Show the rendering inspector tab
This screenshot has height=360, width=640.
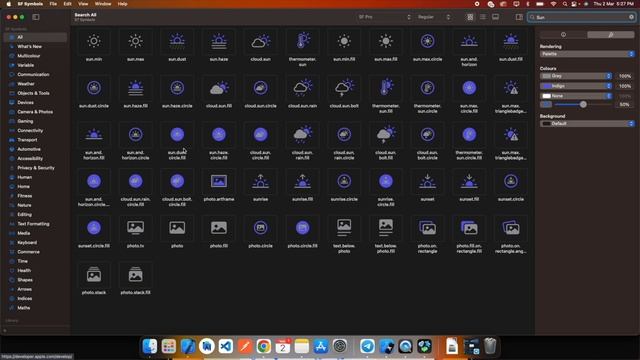pos(611,35)
